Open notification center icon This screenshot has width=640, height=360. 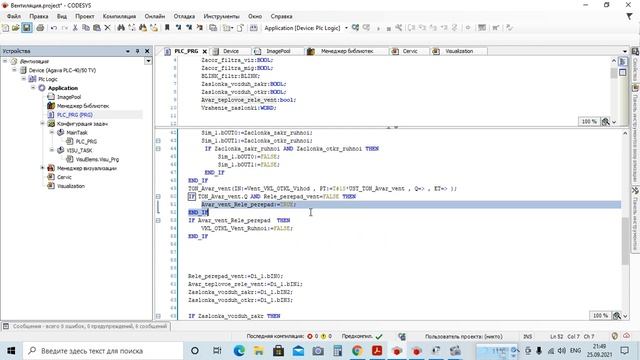(x=624, y=351)
